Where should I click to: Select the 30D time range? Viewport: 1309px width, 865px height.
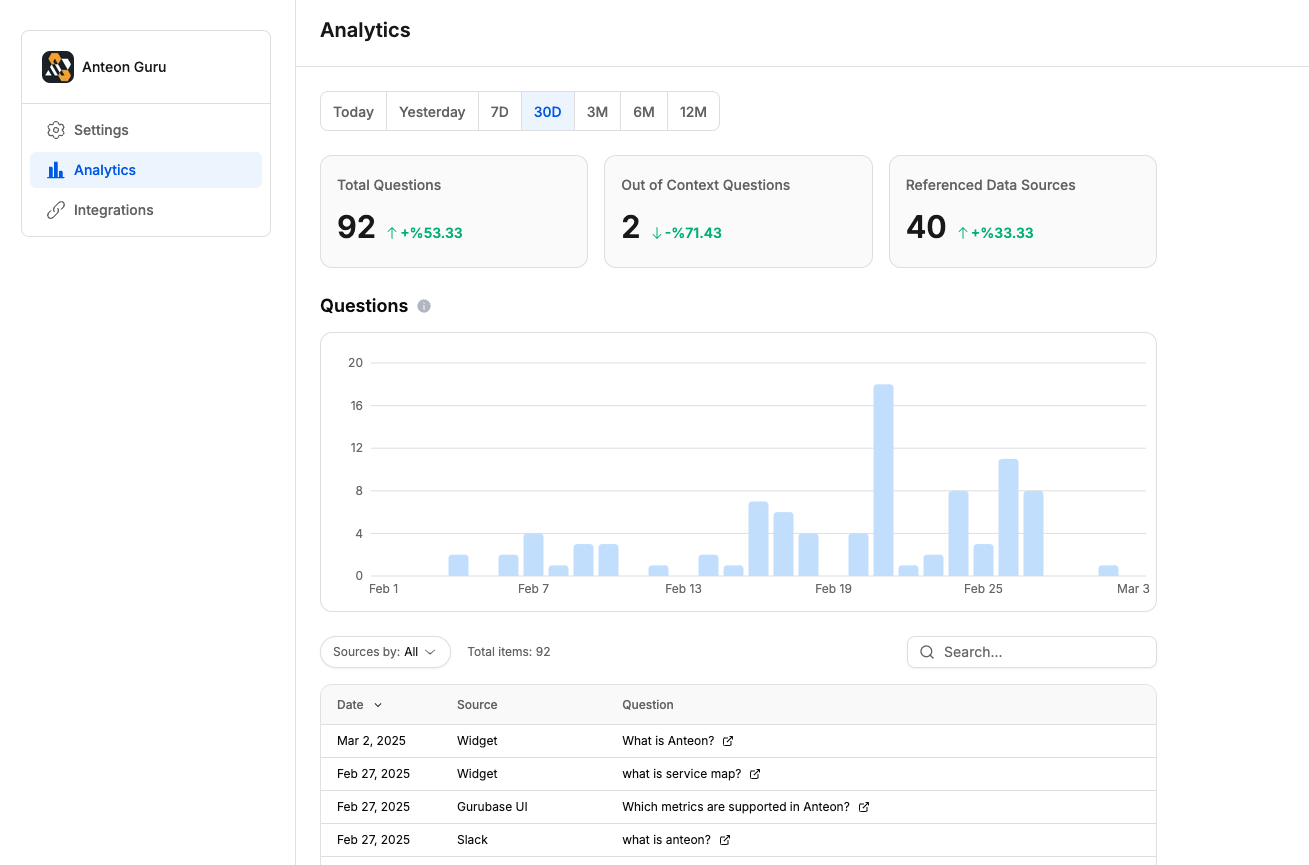pos(548,111)
